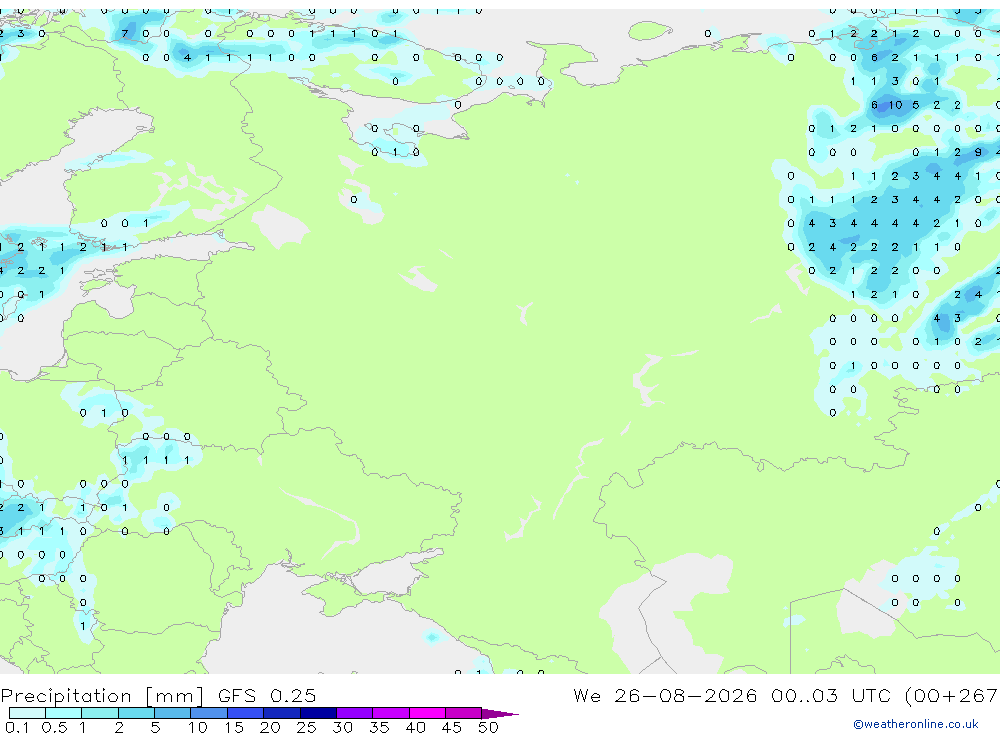The image size is (1000, 733).
Task: Click the '10' precipitation value on map
Action: (x=895, y=105)
